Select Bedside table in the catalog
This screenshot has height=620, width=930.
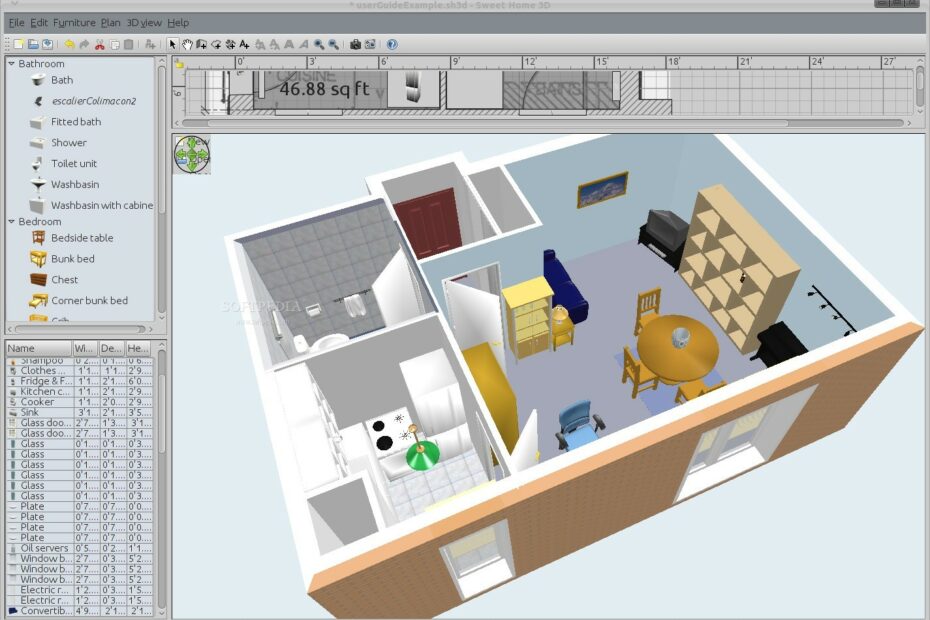[x=82, y=238]
